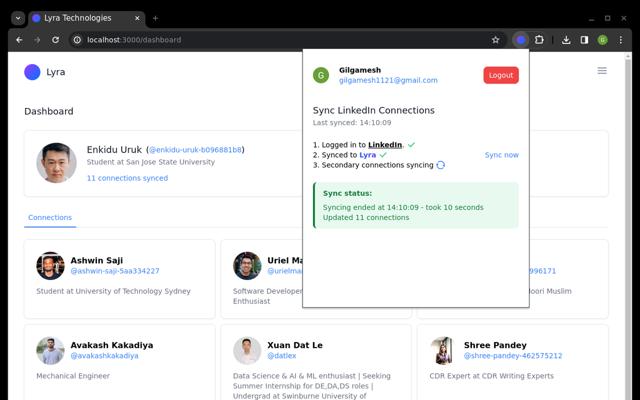This screenshot has width=640, height=400.
Task: Open the hamburger menu on Lyra page
Action: 602,71
